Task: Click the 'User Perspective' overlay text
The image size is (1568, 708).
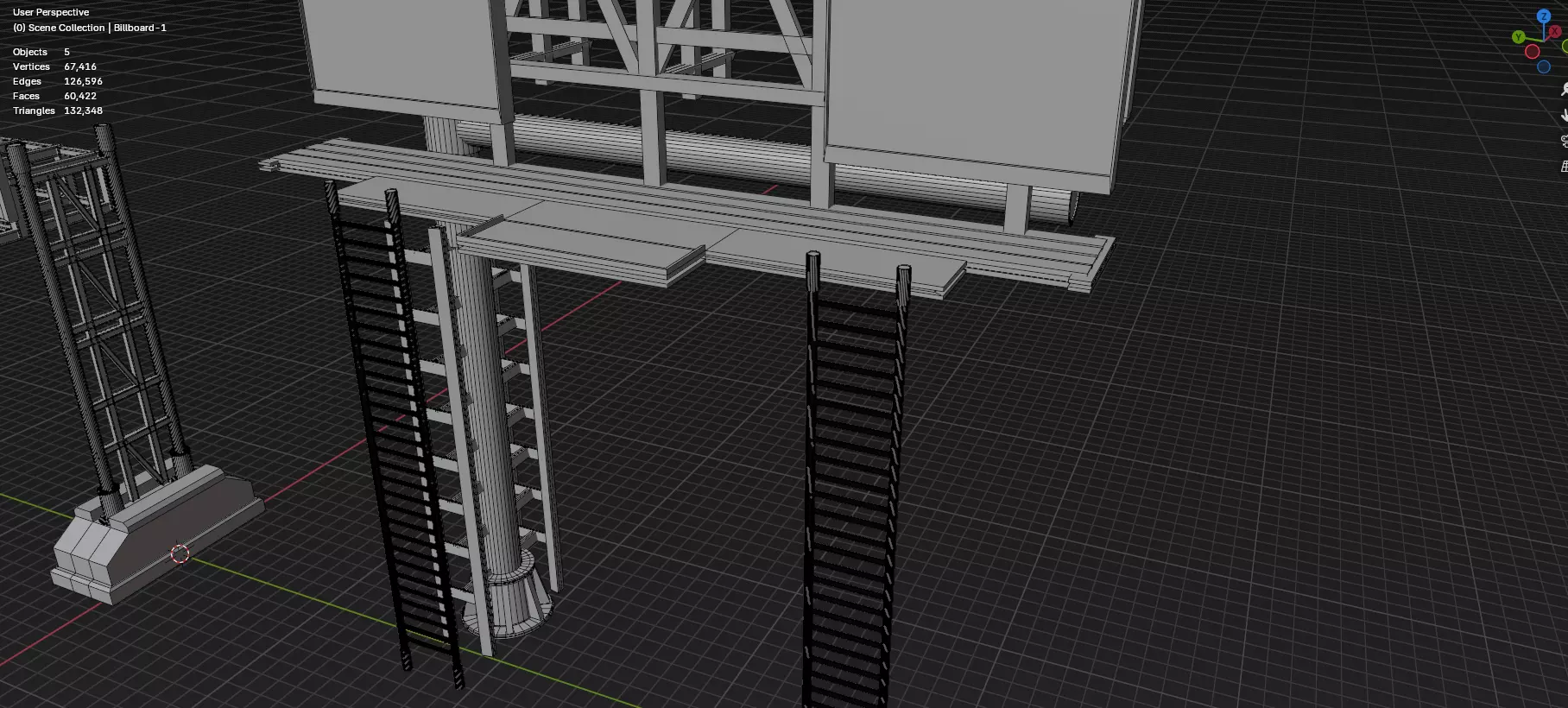Action: tap(51, 12)
